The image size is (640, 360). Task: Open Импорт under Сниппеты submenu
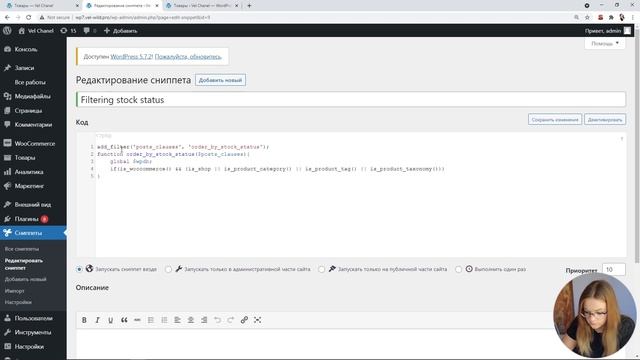pyautogui.click(x=15, y=291)
